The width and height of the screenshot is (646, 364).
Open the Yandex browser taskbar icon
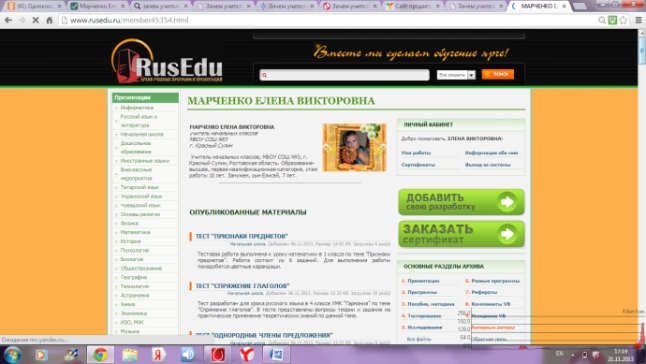247,355
